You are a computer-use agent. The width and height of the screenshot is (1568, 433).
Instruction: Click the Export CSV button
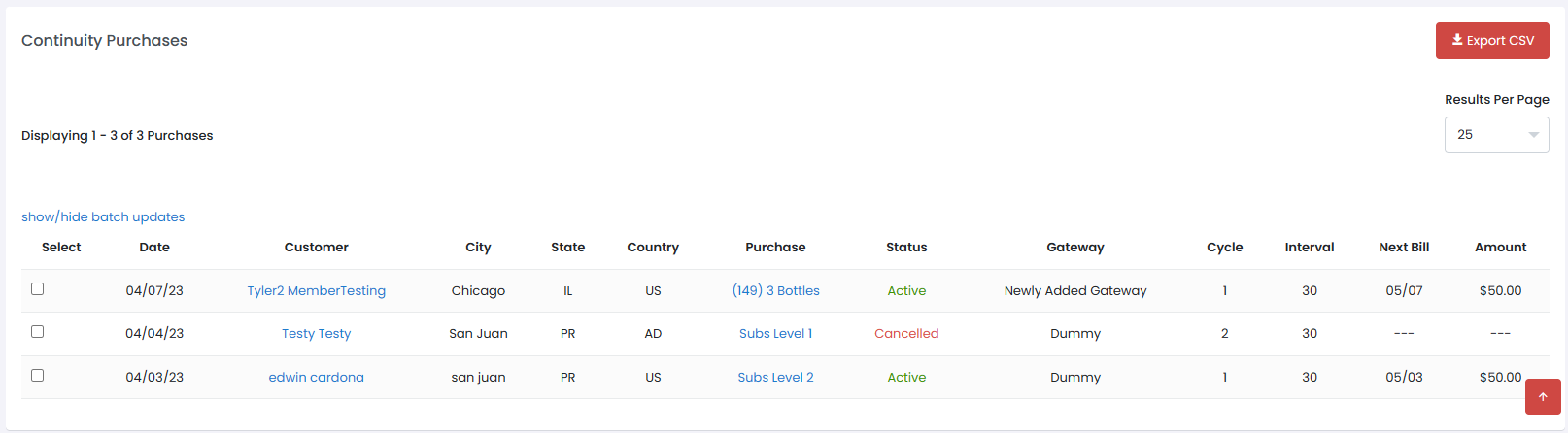(x=1491, y=41)
